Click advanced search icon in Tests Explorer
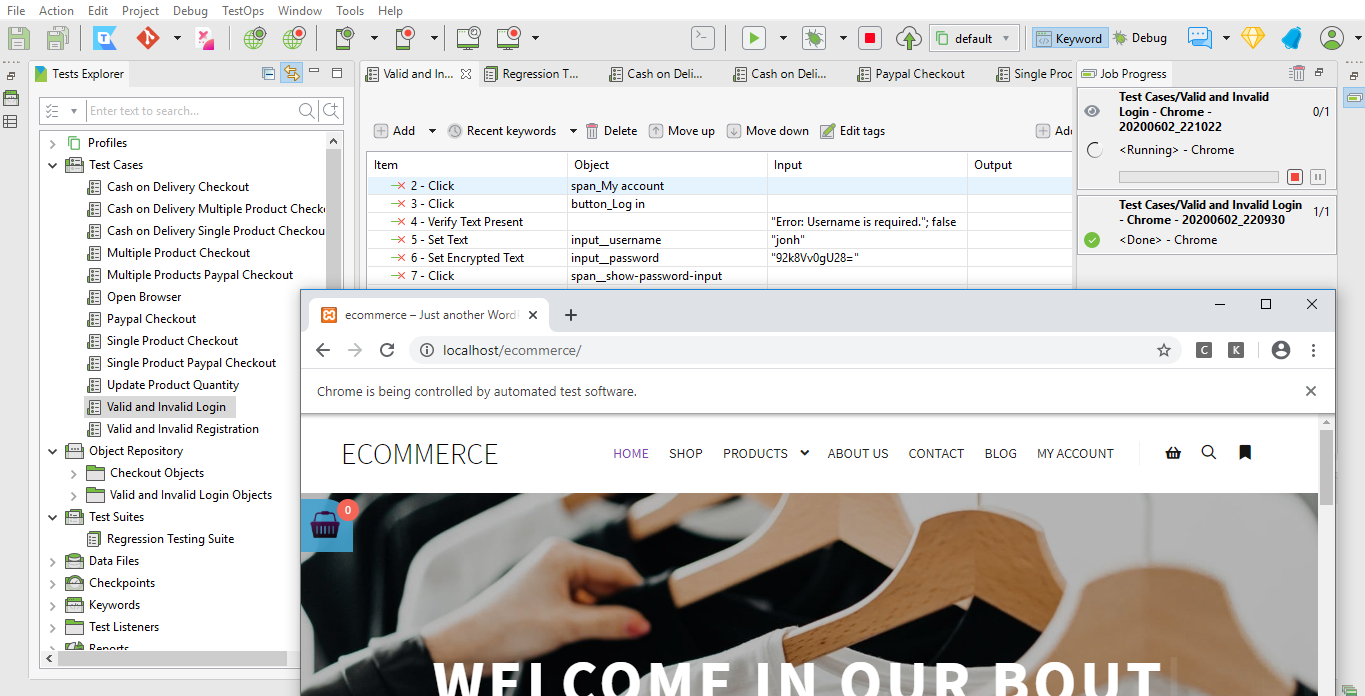 click(331, 111)
